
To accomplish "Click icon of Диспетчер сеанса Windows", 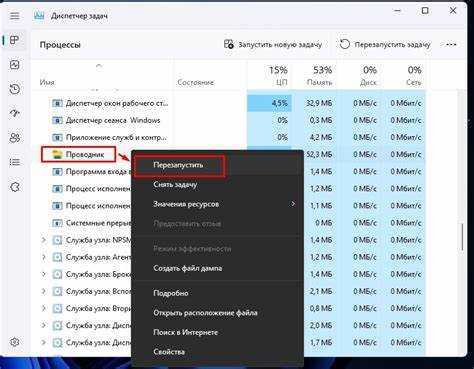I will [x=57, y=120].
